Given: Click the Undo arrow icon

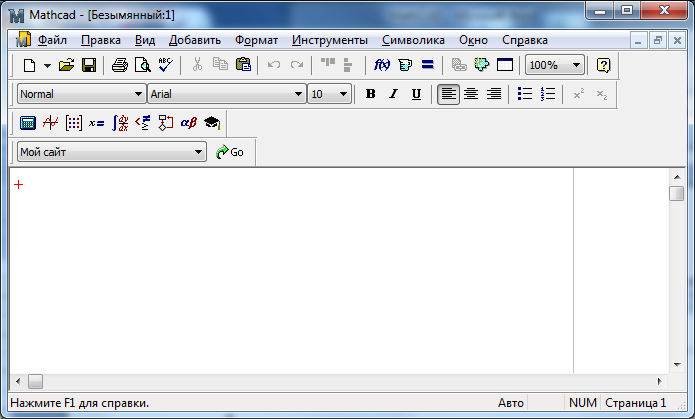Looking at the screenshot, I should click(274, 65).
